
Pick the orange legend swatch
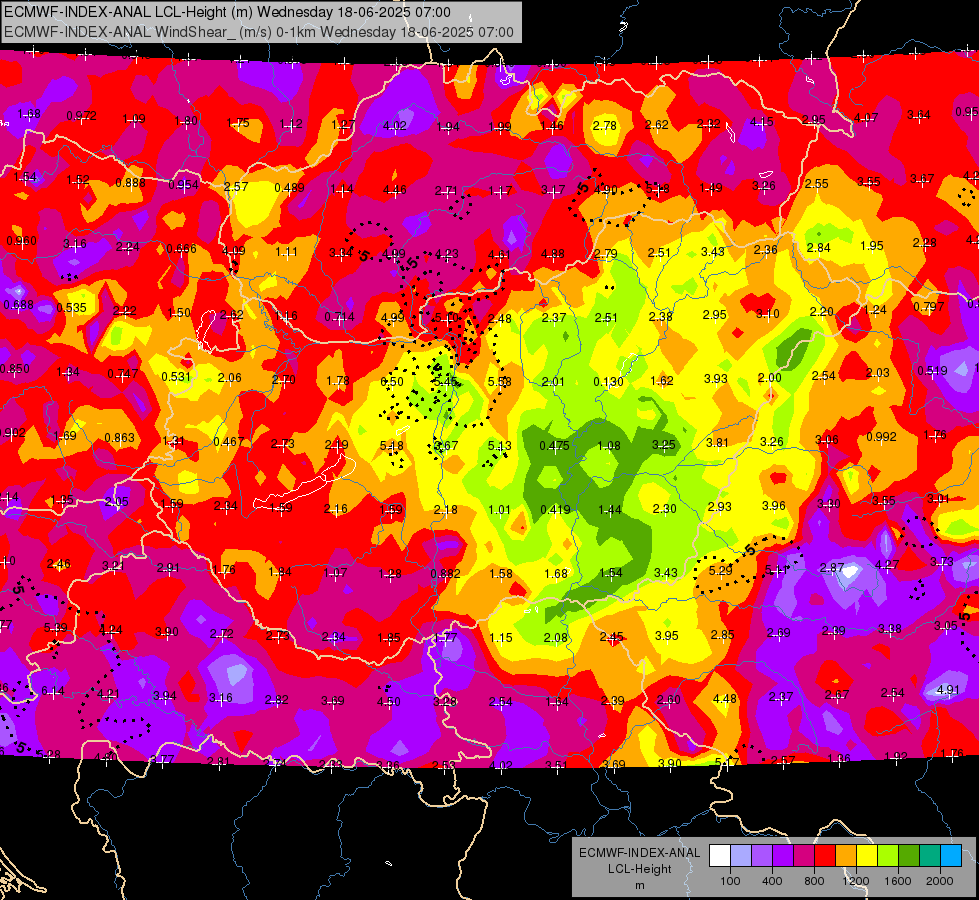click(x=846, y=856)
